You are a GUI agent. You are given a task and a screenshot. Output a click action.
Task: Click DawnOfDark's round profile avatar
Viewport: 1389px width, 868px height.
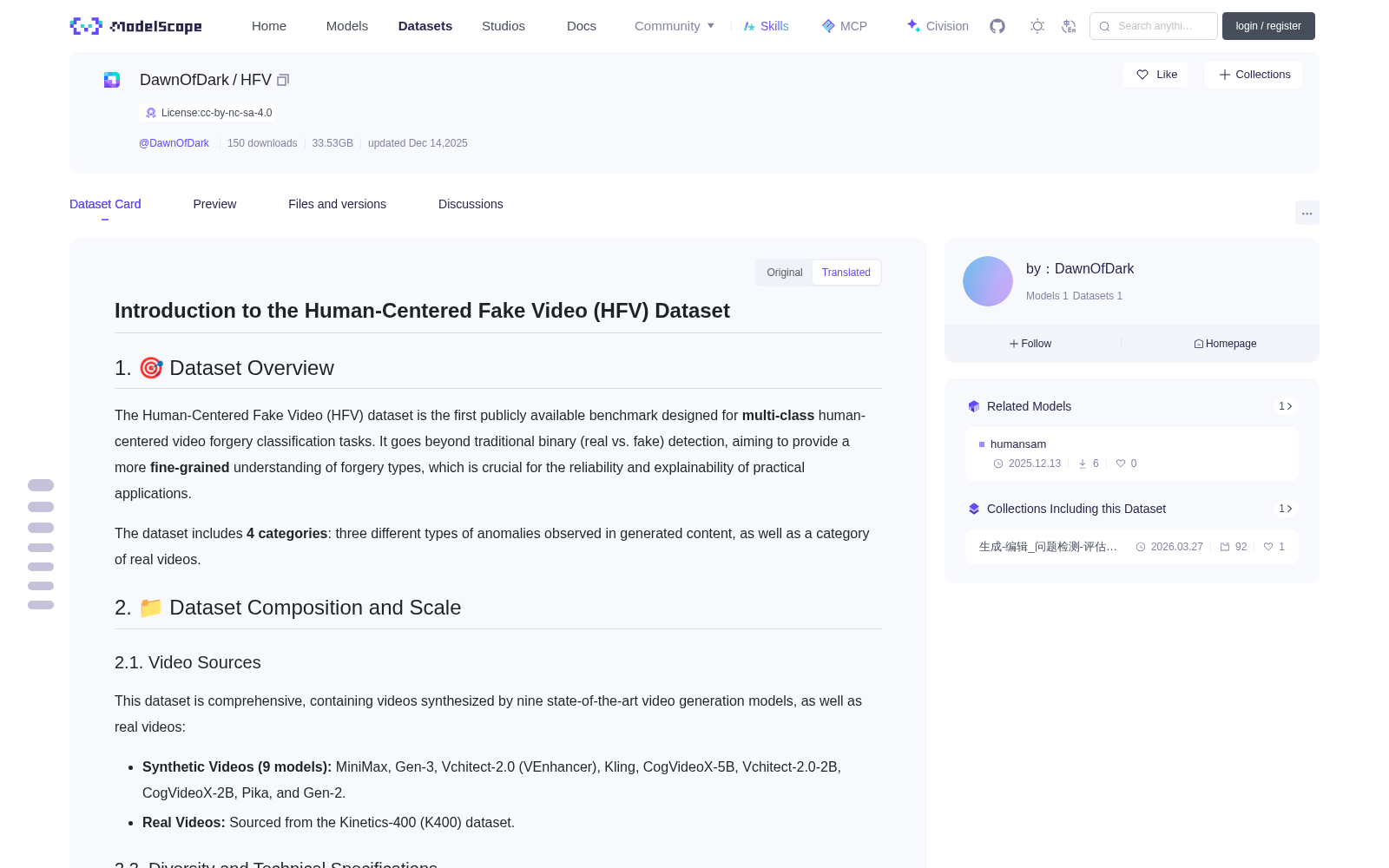point(988,281)
